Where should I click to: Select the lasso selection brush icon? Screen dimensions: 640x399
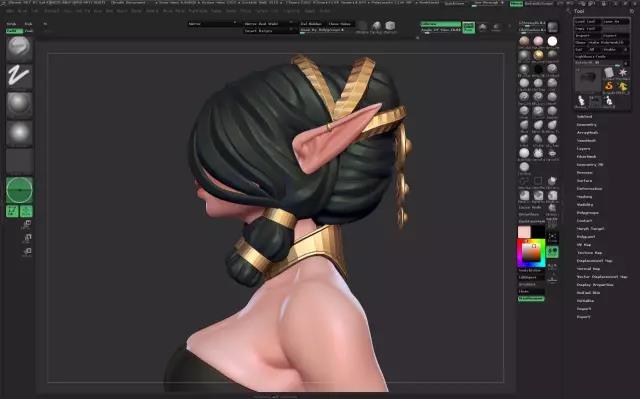(x=524, y=181)
